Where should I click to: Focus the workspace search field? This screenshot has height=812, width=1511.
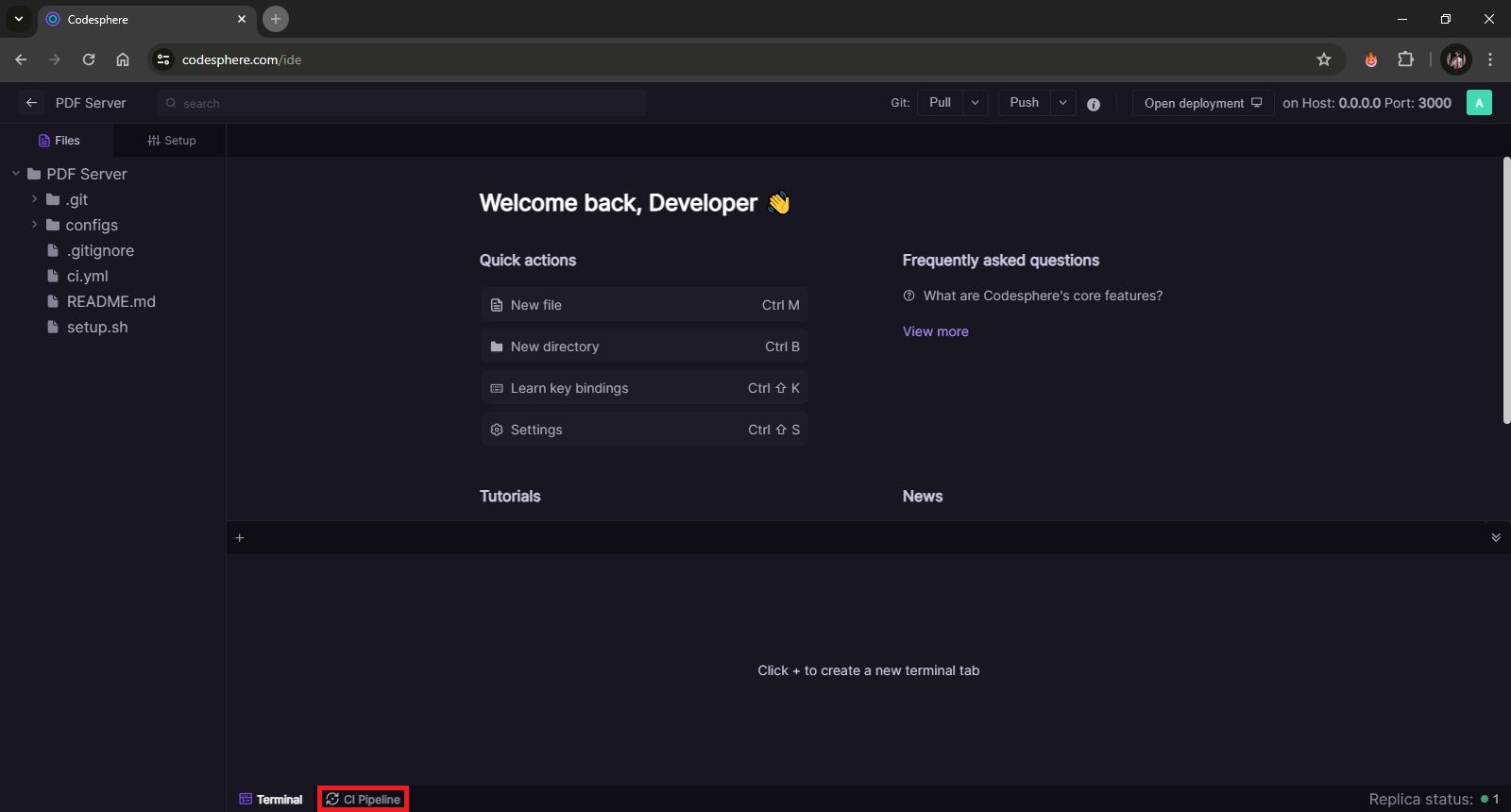pyautogui.click(x=401, y=103)
